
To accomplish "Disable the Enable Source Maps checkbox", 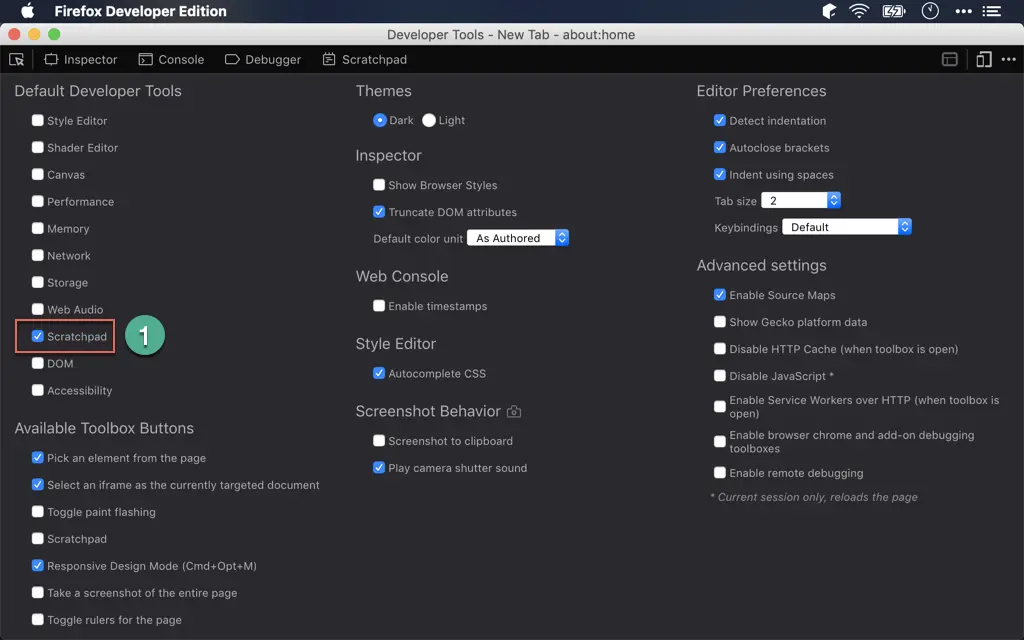I will pyautogui.click(x=720, y=295).
